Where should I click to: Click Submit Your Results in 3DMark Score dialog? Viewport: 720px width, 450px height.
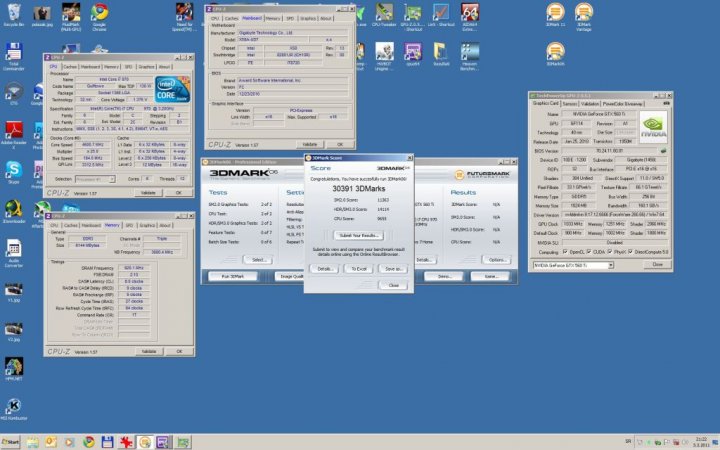coord(359,236)
